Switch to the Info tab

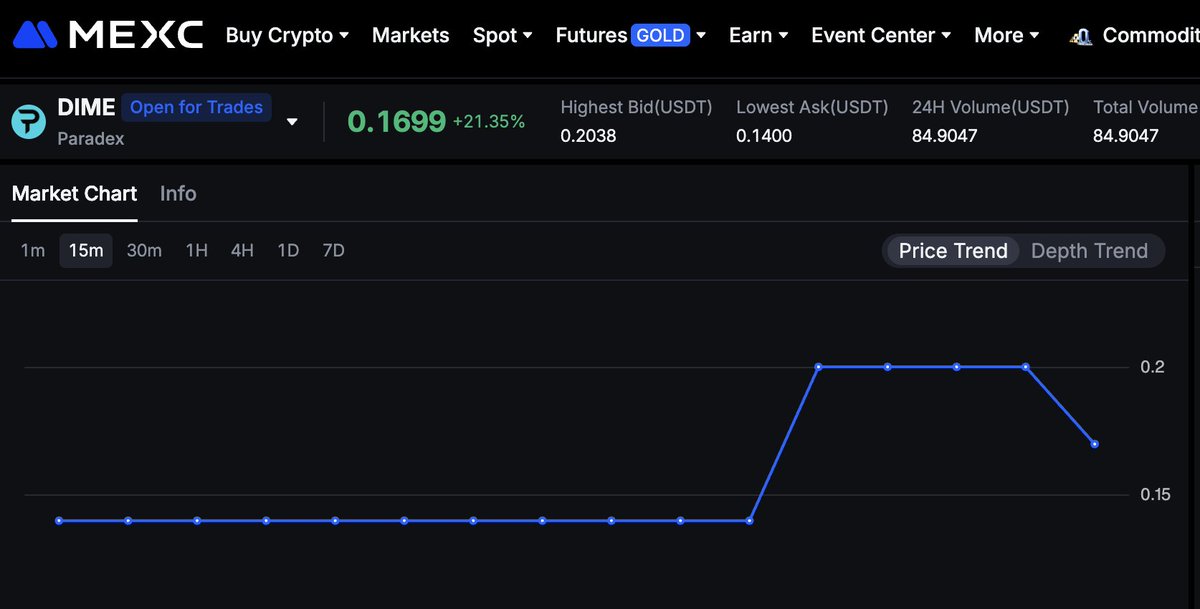[x=178, y=193]
